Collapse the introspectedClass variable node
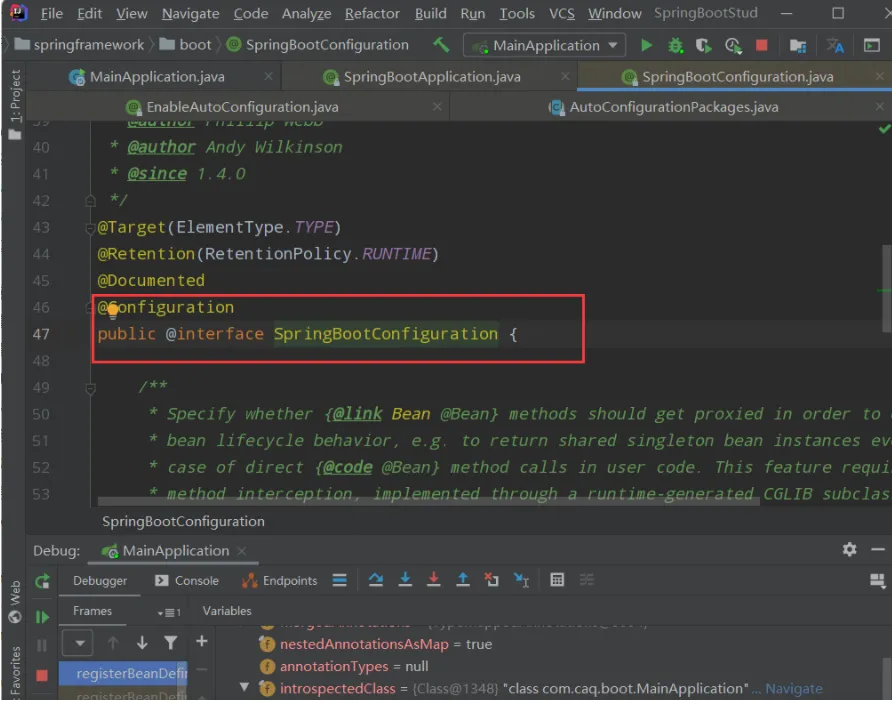 [244, 687]
